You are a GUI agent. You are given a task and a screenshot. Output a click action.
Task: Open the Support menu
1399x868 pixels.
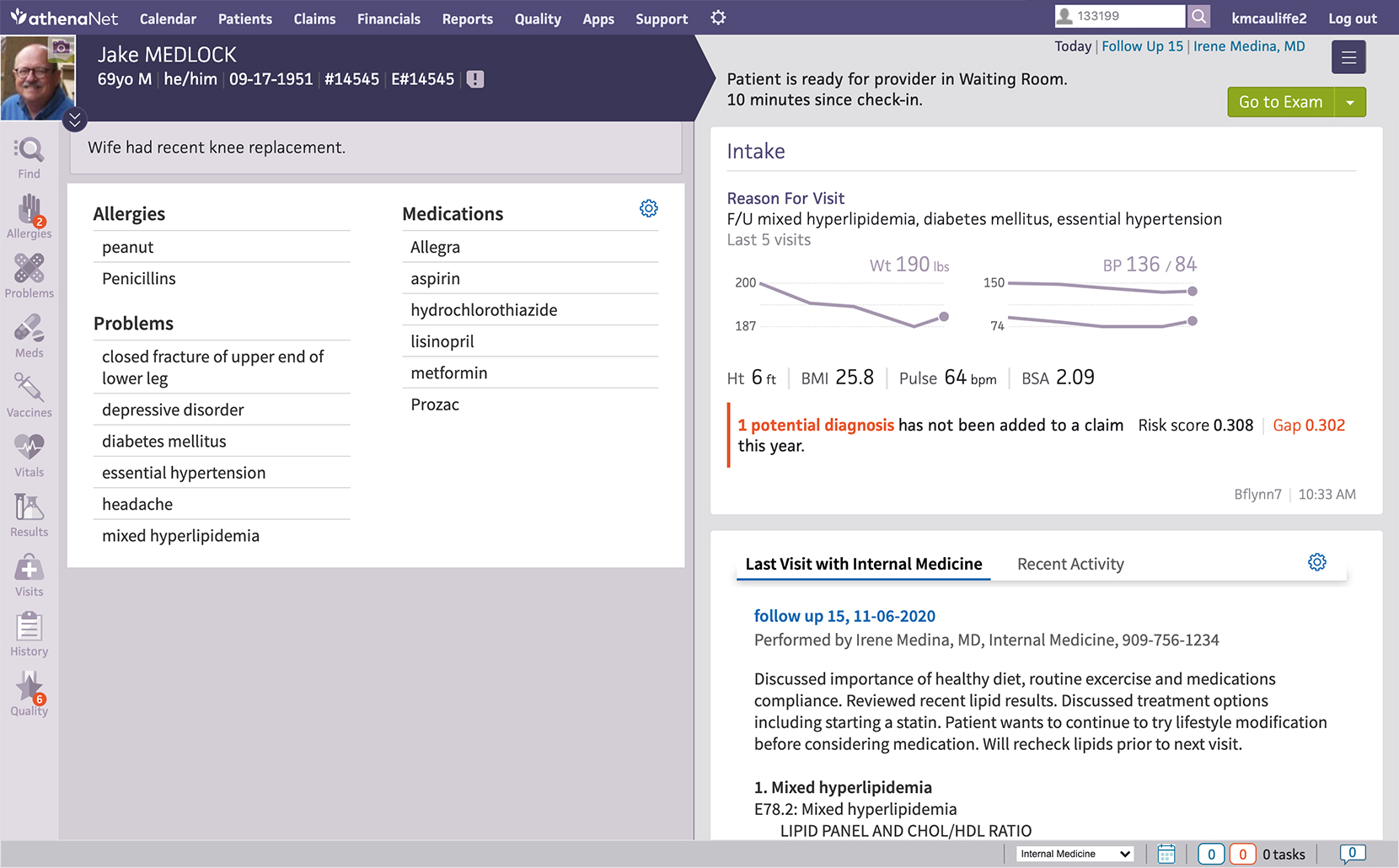[662, 19]
